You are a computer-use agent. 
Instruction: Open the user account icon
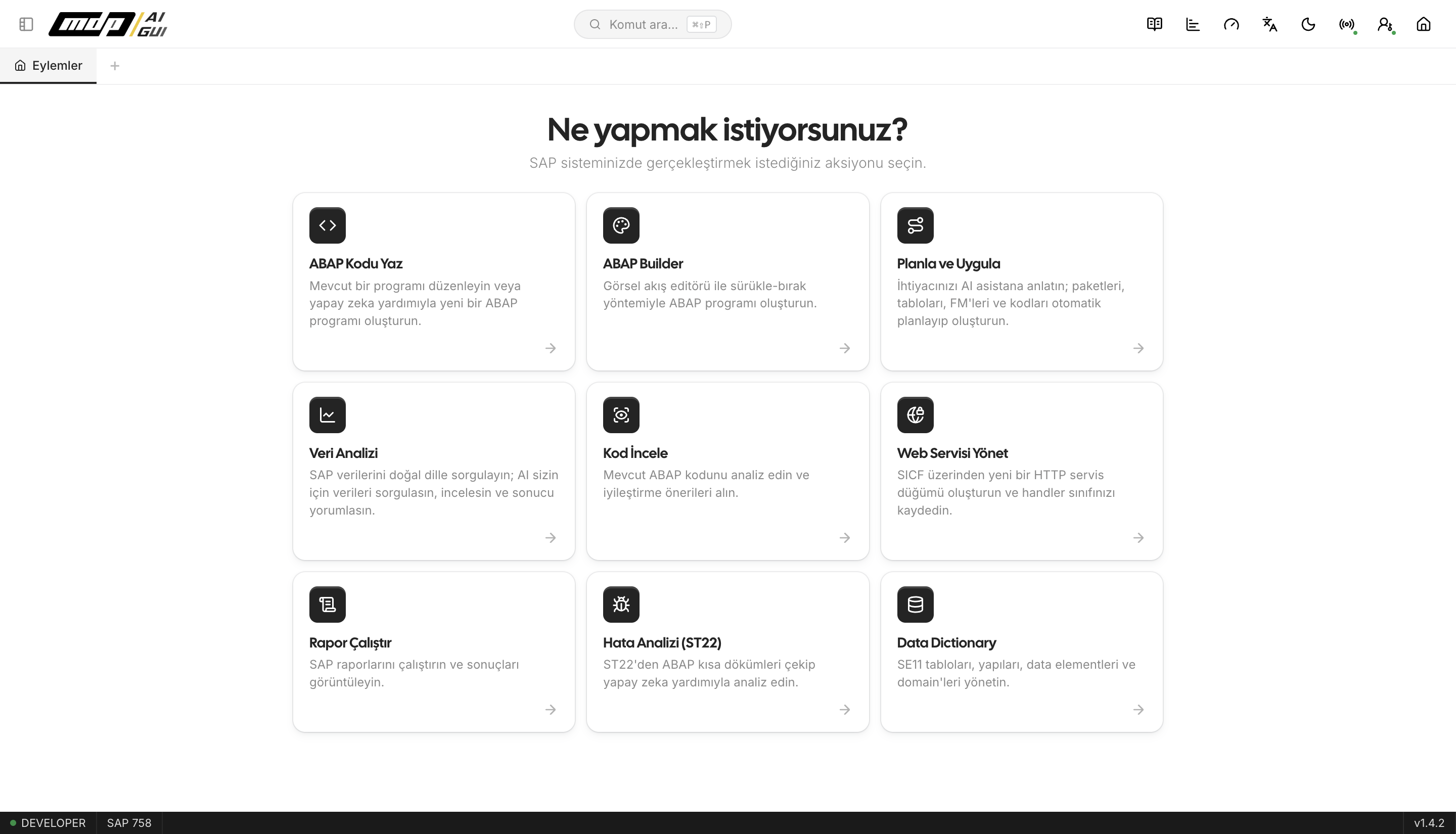1385,24
